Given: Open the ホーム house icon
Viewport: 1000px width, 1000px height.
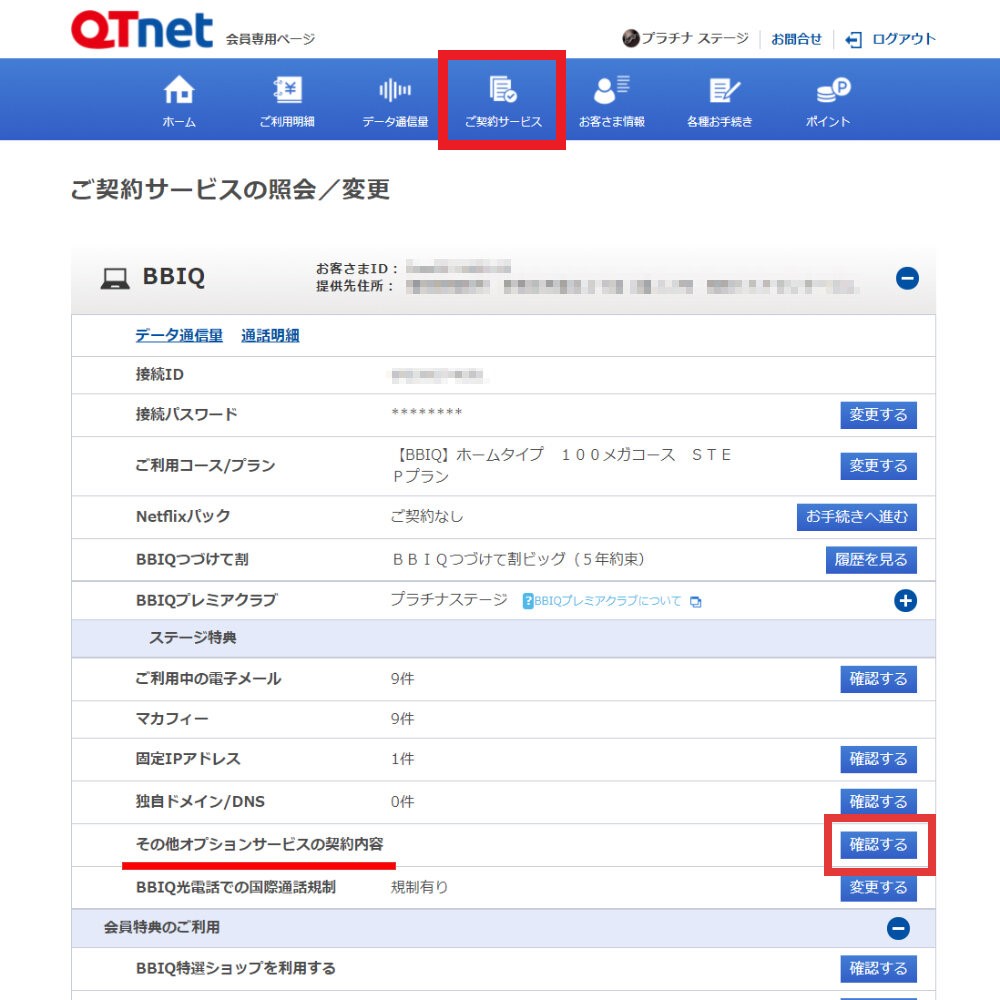Looking at the screenshot, I should 179,89.
